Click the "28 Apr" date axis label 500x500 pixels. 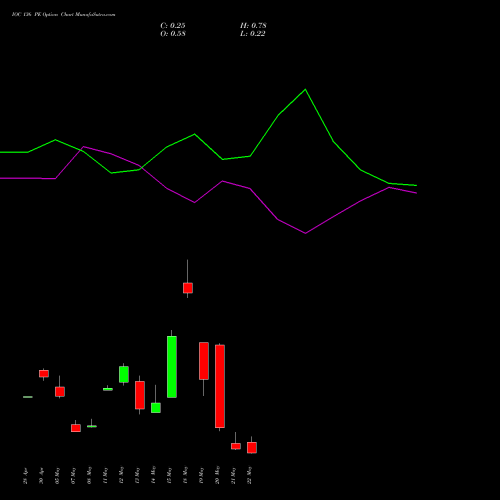[26, 476]
